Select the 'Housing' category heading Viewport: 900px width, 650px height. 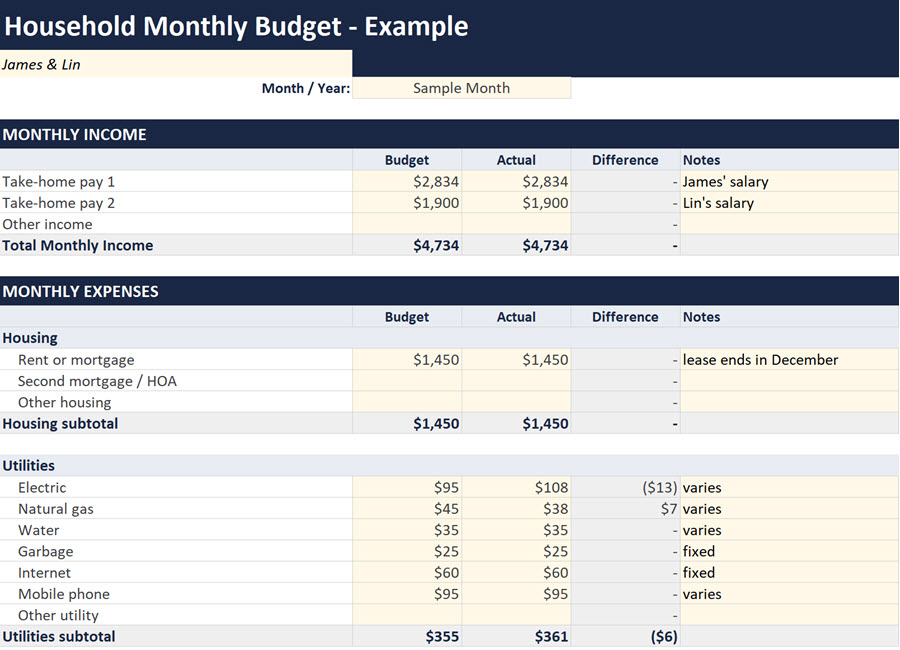30,338
